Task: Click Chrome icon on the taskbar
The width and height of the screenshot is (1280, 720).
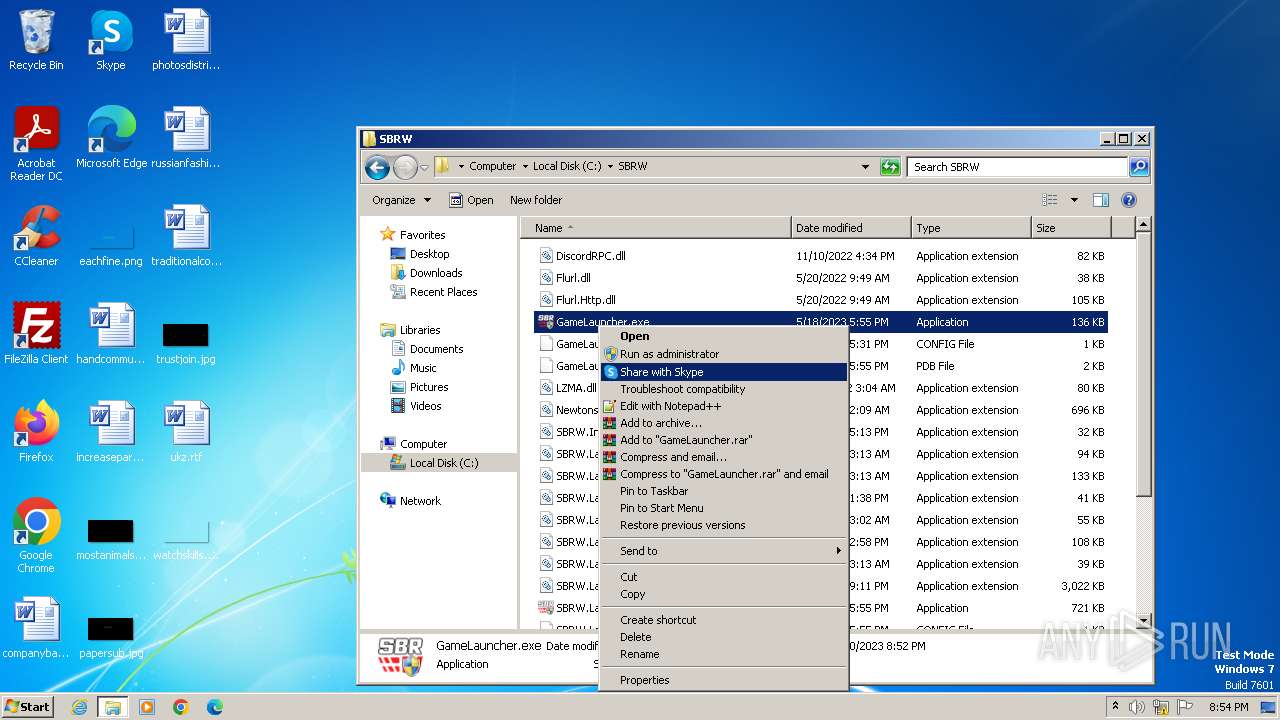Action: point(181,707)
